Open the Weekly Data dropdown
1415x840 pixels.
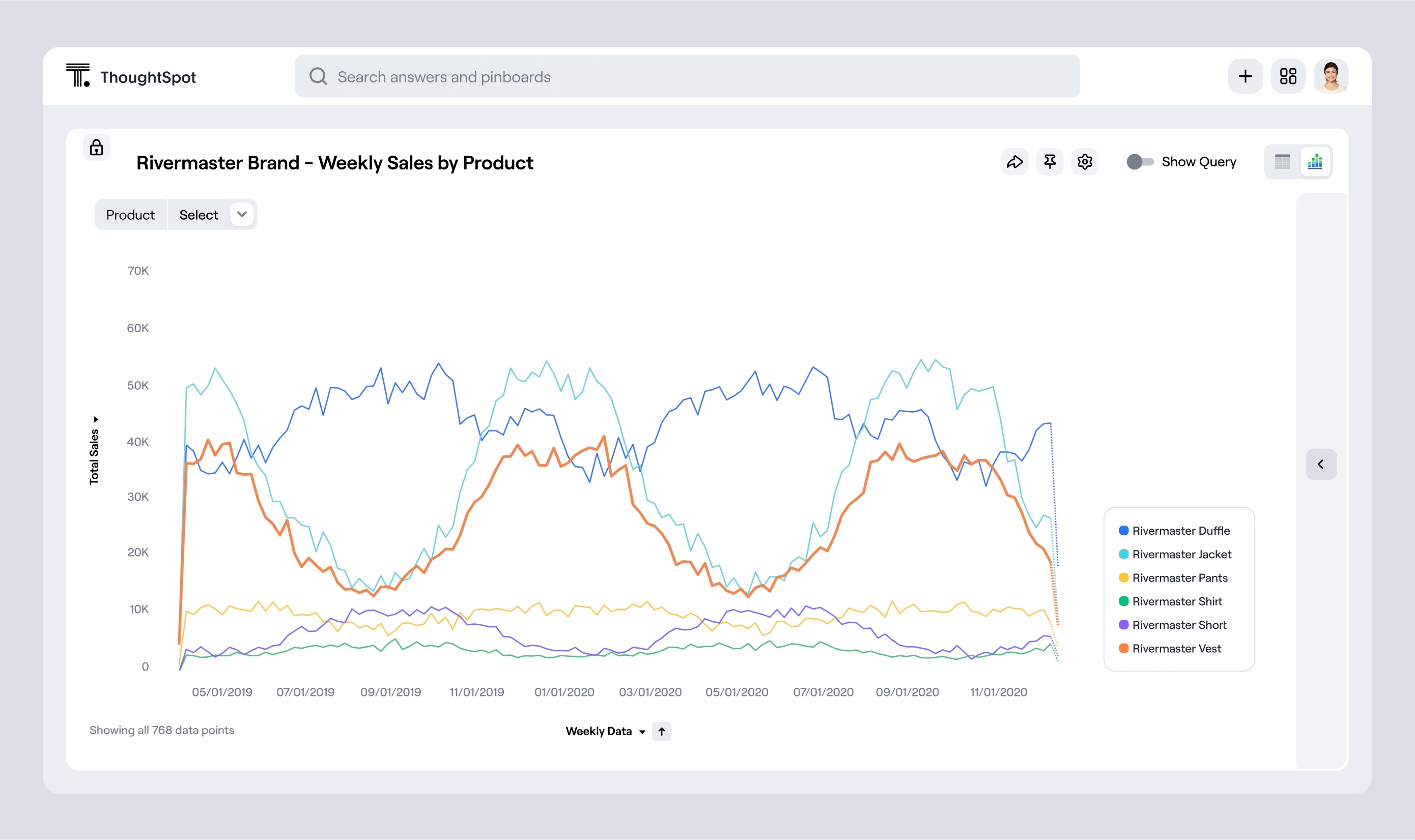click(x=605, y=731)
